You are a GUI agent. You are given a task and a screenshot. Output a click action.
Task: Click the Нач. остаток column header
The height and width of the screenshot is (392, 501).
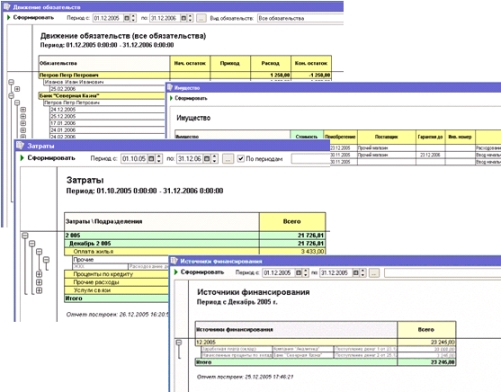point(190,63)
